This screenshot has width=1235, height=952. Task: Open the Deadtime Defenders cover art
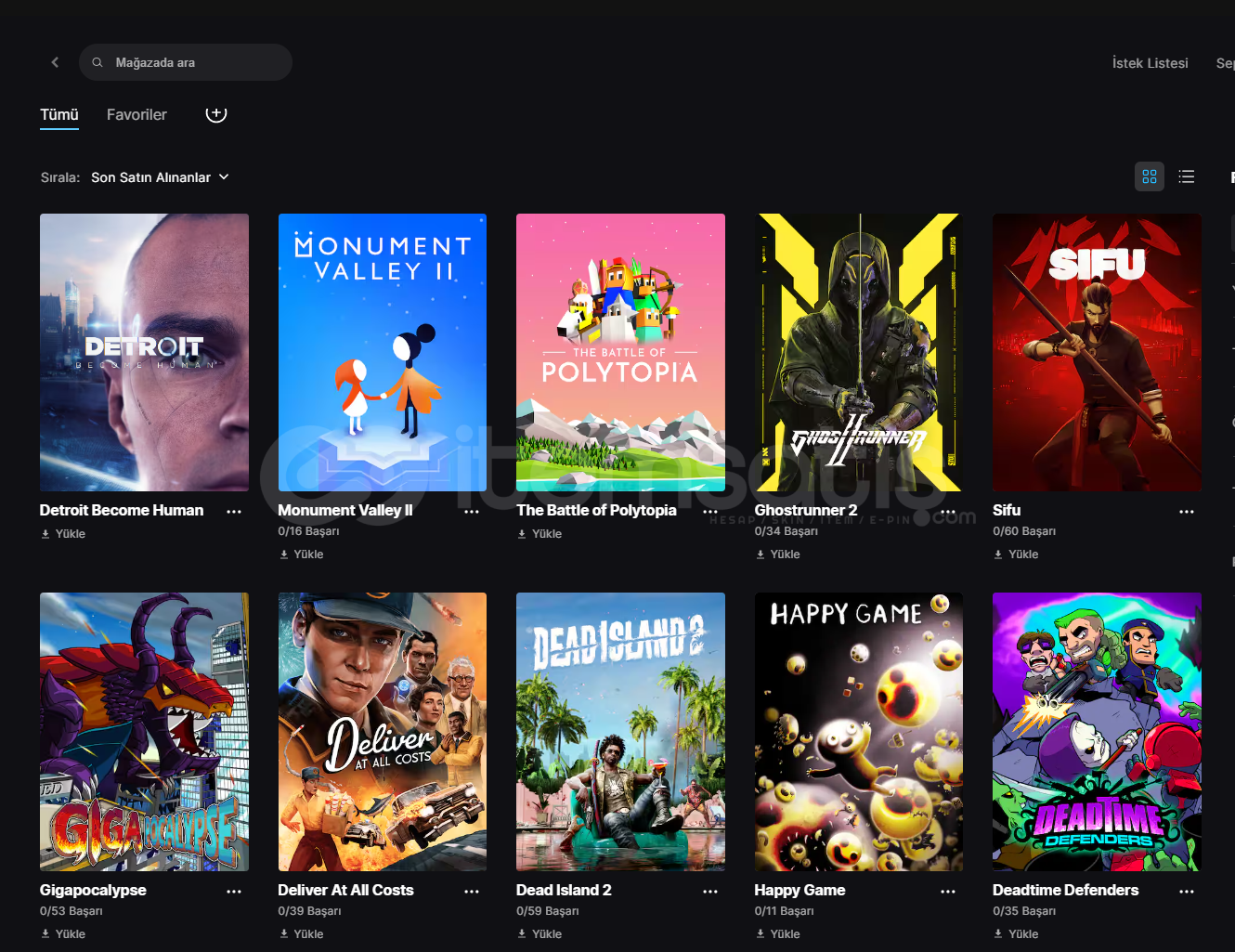pos(1097,732)
